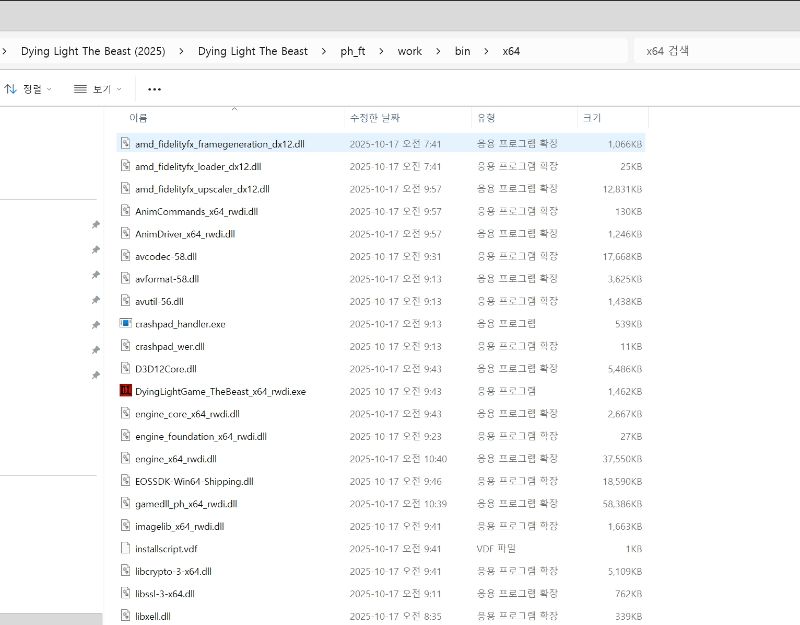The image size is (800, 625).
Task: Click the EOSSDK Win64 Shipping.dll file icon
Action: pyautogui.click(x=126, y=481)
